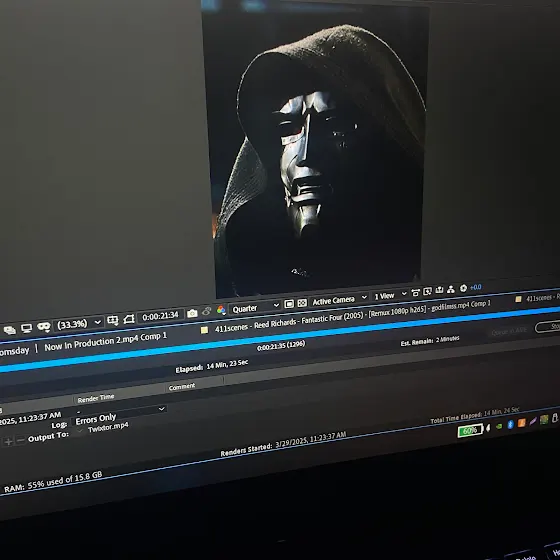Click the Reset Exposure icon

click(463, 288)
